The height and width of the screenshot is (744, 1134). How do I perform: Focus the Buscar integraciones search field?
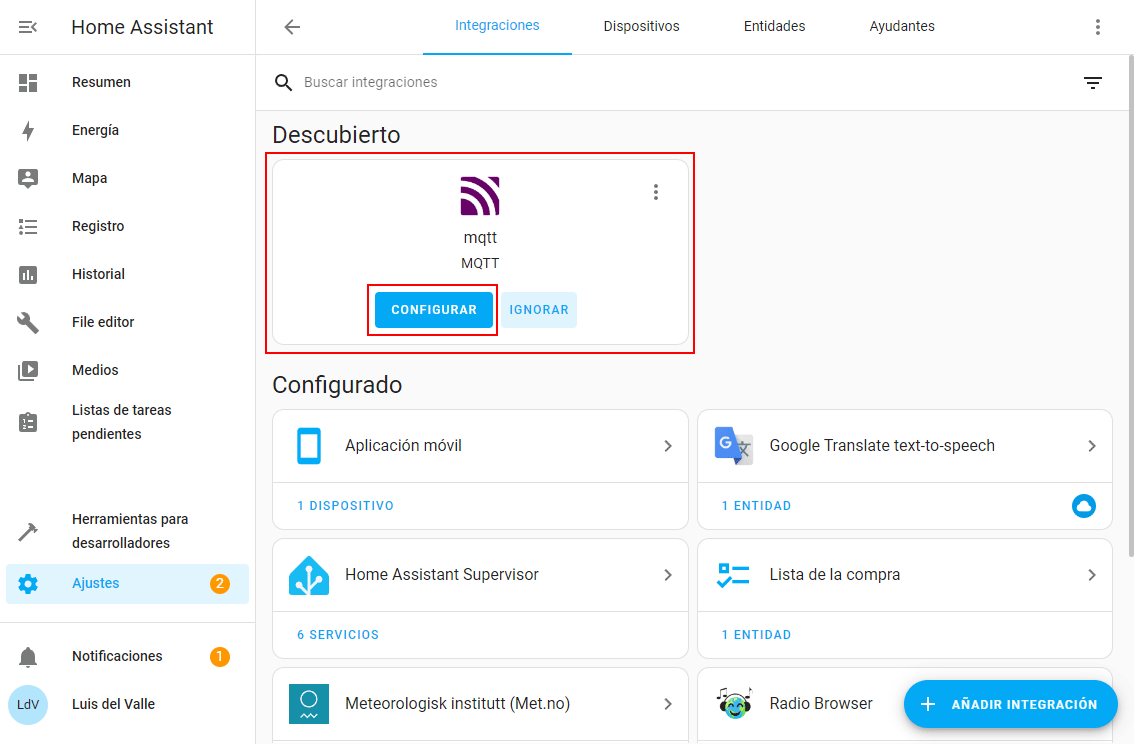coord(600,82)
